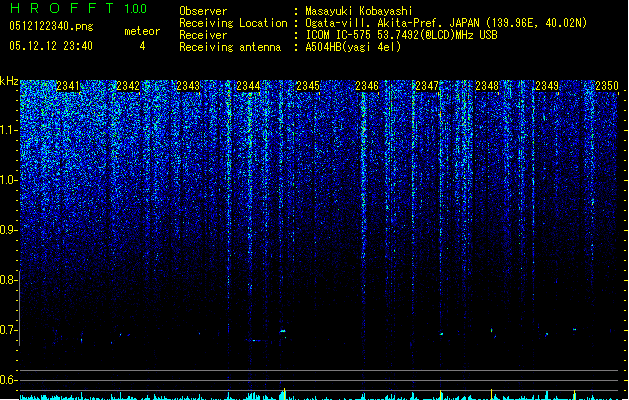Click the Receiving antenna label
Screen dimensions: 629x400
pos(230,47)
